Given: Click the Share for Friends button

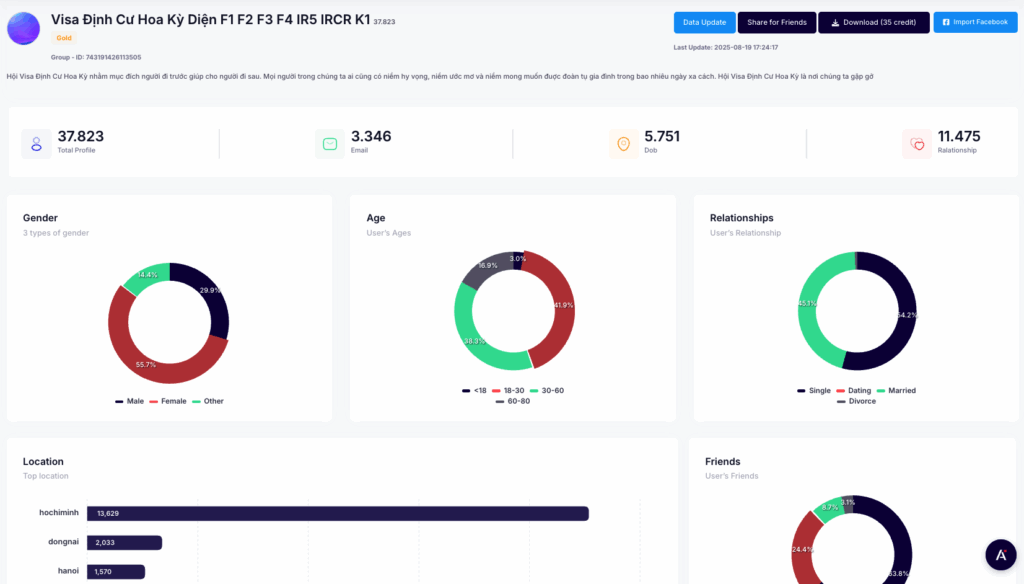Looking at the screenshot, I should (x=777, y=22).
